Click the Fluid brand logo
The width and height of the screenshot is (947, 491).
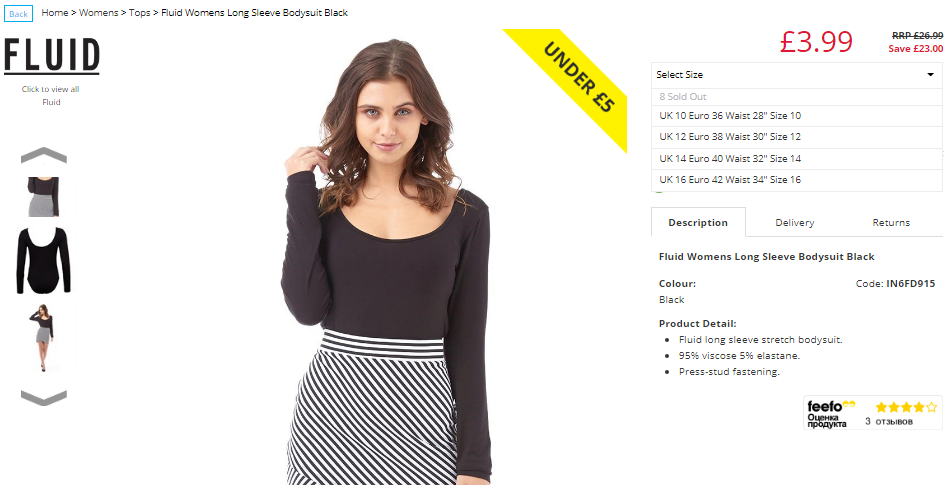[x=51, y=56]
